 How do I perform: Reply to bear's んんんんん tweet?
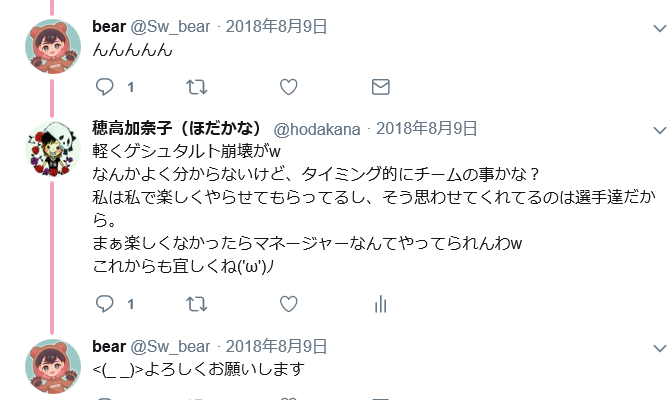point(104,87)
